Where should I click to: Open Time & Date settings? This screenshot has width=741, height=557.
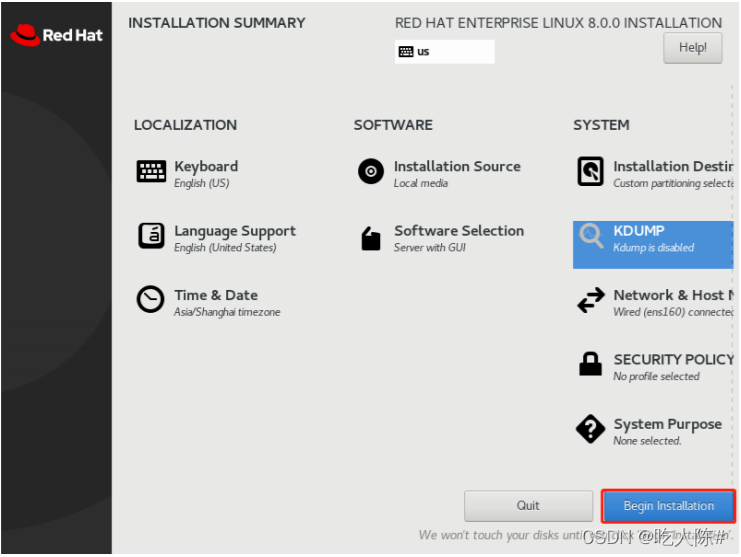216,295
